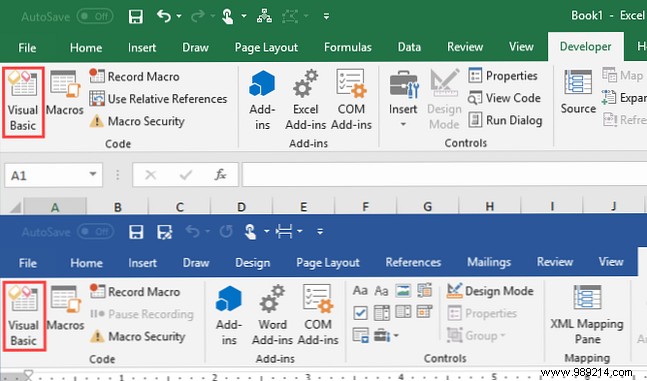Click Insert Function fx button

pos(221,175)
